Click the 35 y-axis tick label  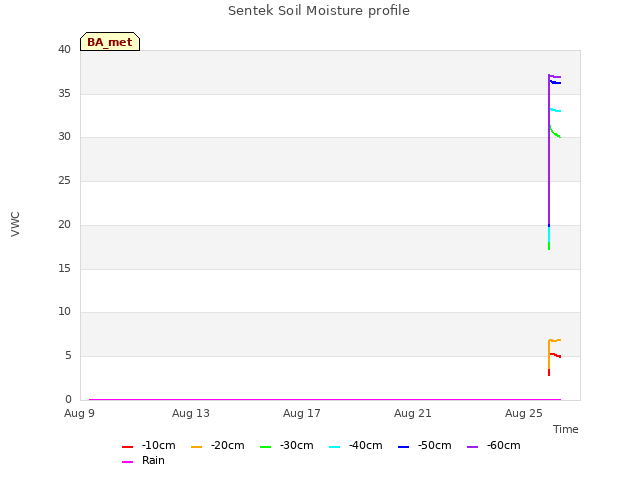coord(64,93)
